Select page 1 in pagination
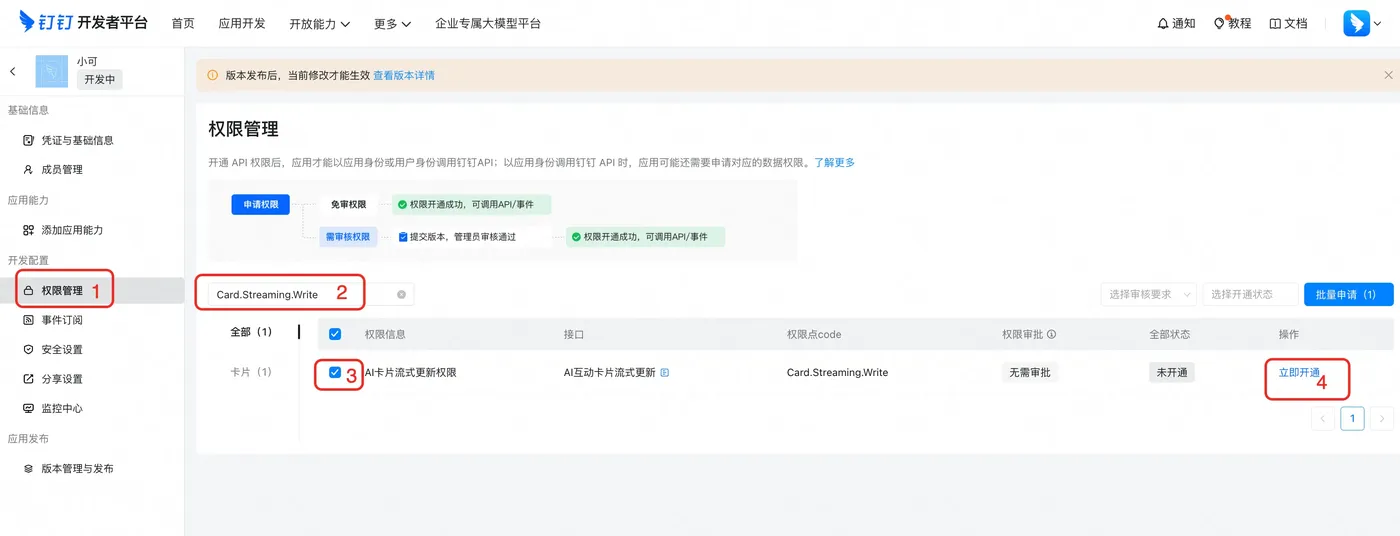Viewport: 1400px width, 536px height. pos(1352,418)
